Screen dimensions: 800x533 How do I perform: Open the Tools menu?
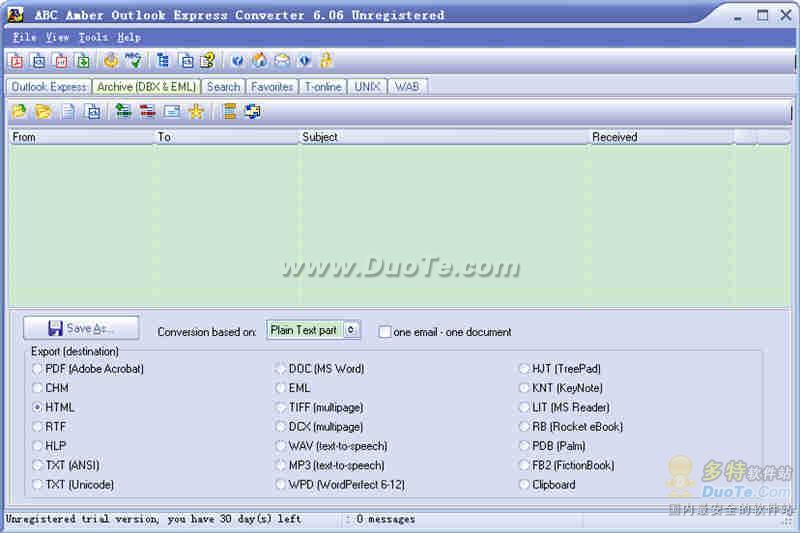93,37
